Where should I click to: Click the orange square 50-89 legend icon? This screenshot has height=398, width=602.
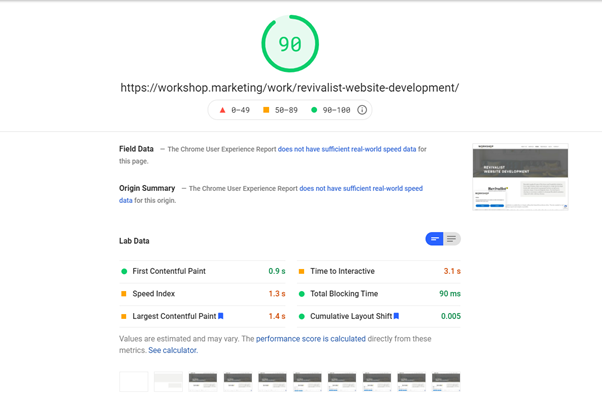(266, 110)
